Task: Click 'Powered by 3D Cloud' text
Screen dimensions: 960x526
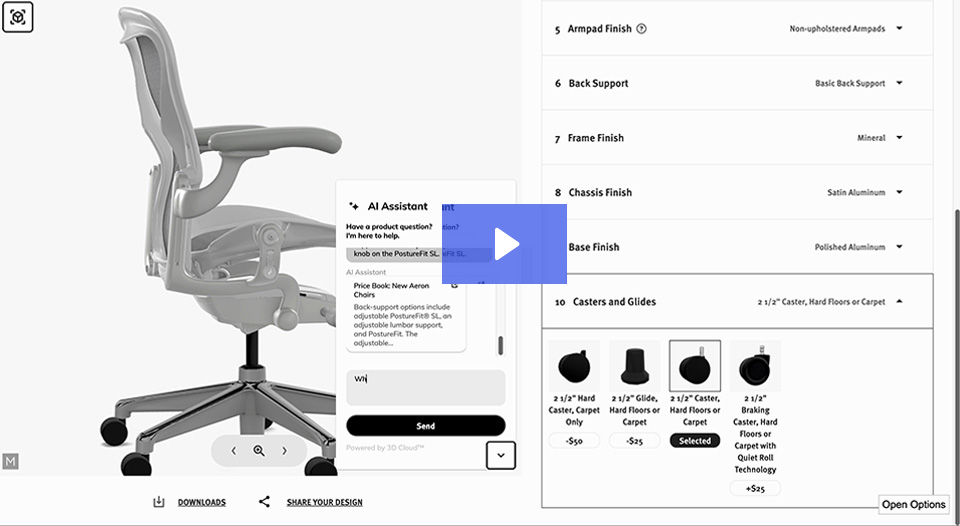Action: pyautogui.click(x=385, y=448)
